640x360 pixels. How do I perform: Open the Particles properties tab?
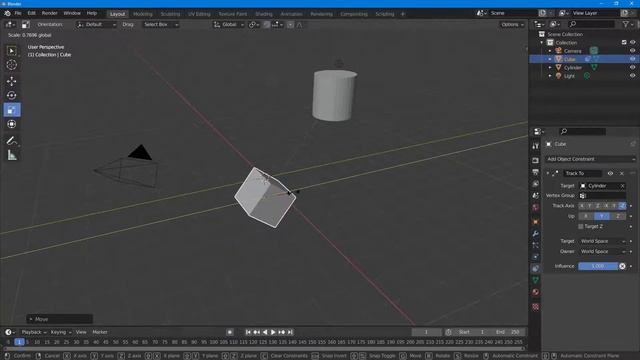click(536, 245)
